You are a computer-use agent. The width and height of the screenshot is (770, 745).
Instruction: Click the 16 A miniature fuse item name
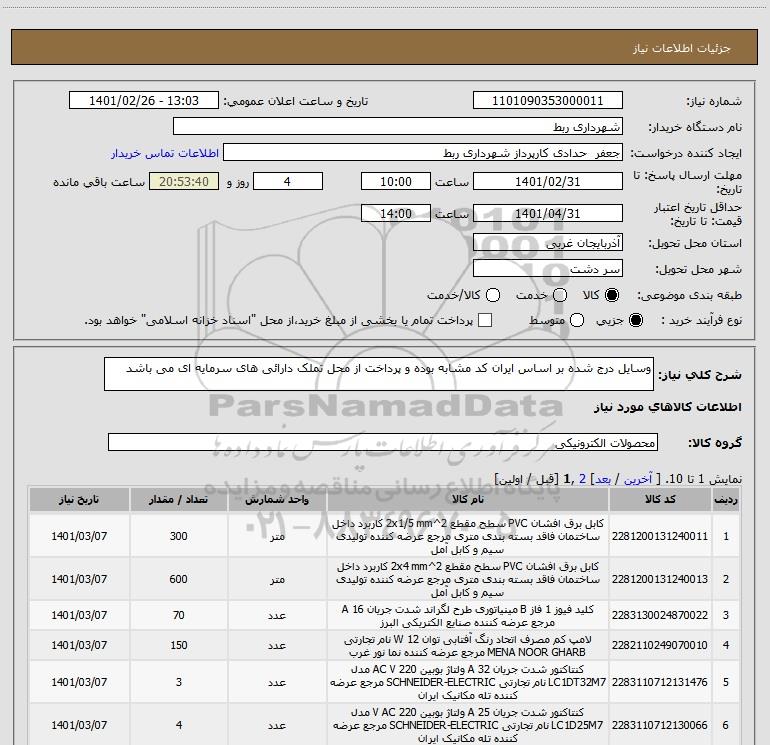[468, 616]
